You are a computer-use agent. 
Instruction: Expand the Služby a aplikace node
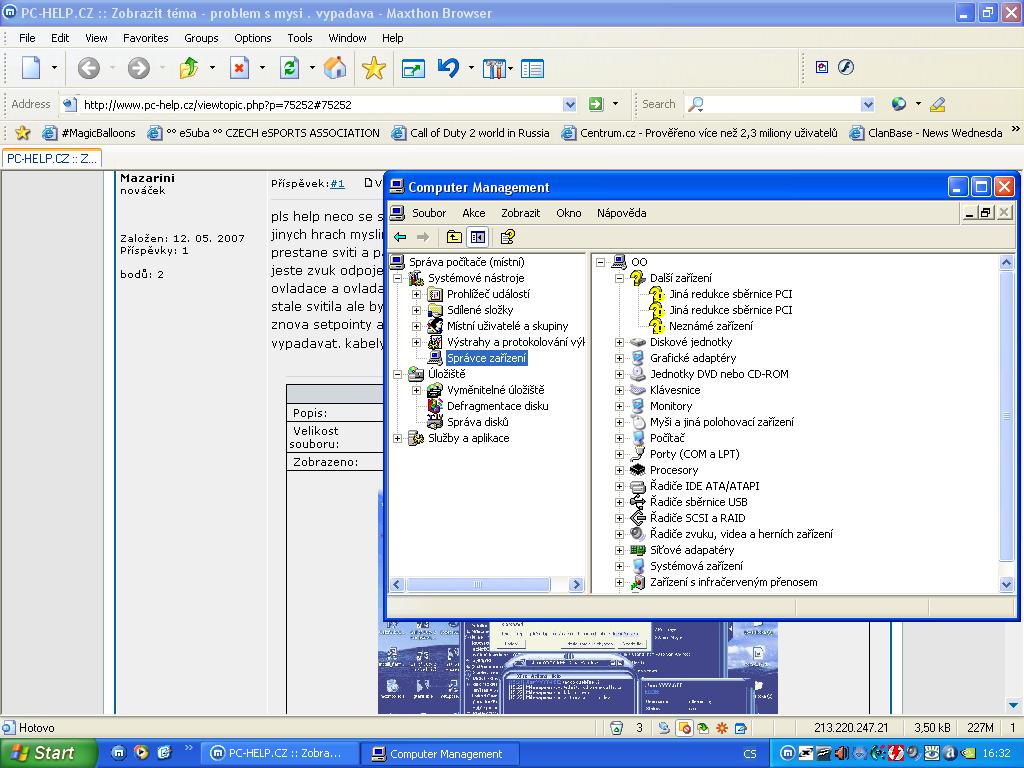(398, 438)
